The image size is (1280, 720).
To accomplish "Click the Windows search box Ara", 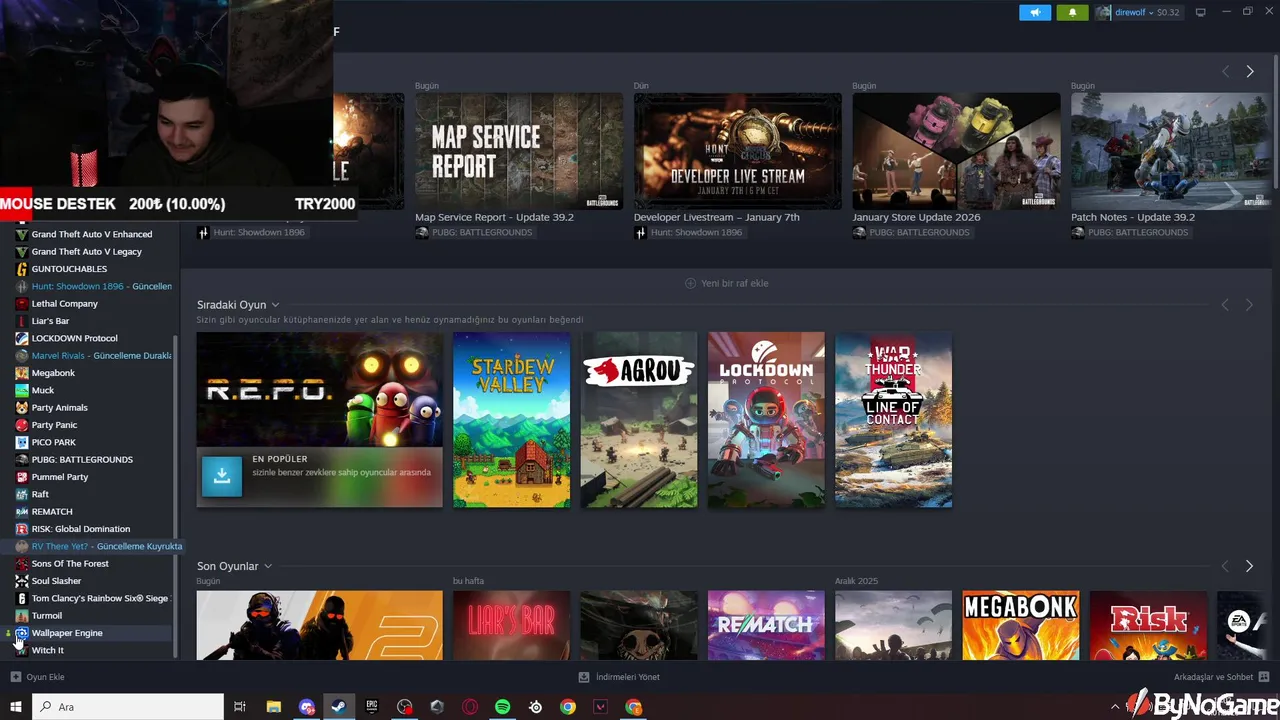I will tap(128, 707).
